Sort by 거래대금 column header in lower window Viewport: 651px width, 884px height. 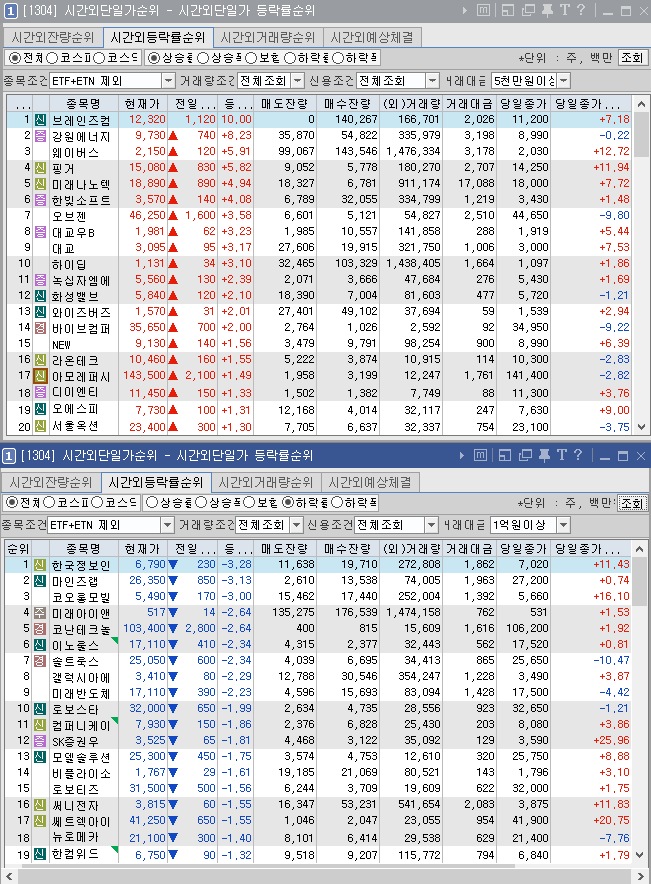pyautogui.click(x=470, y=549)
